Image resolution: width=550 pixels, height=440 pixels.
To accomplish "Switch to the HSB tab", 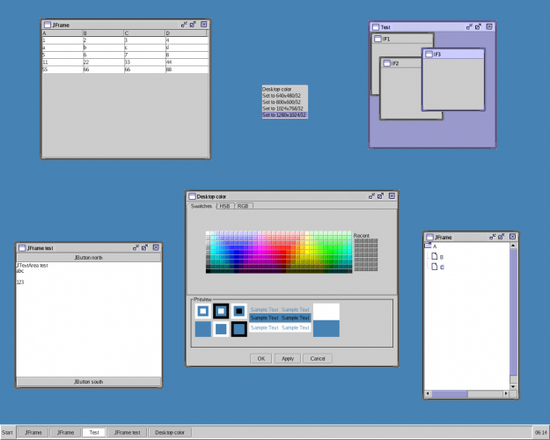I will pos(224,206).
